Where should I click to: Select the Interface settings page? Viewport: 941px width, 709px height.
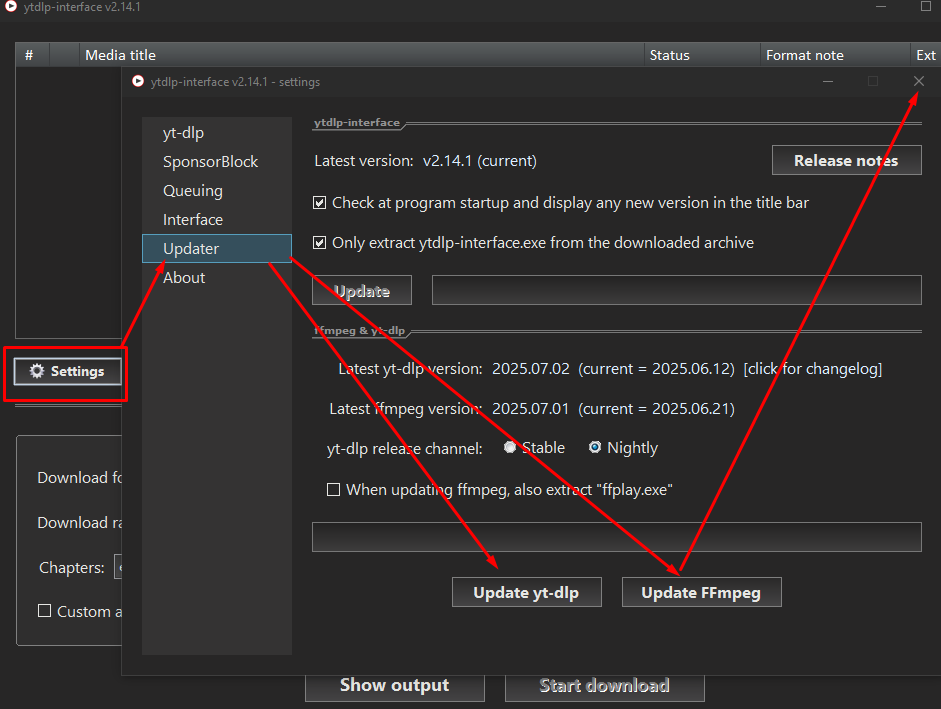(x=217, y=220)
